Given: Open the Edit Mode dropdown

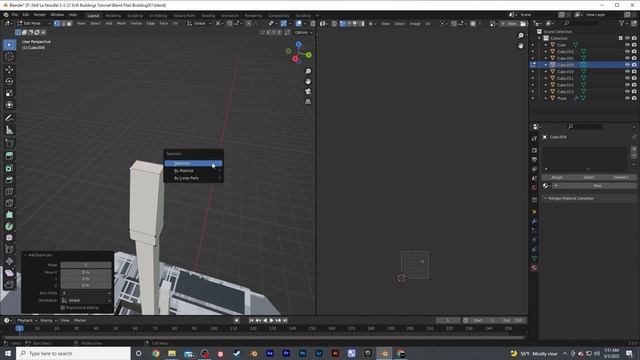Looking at the screenshot, I should 34,24.
